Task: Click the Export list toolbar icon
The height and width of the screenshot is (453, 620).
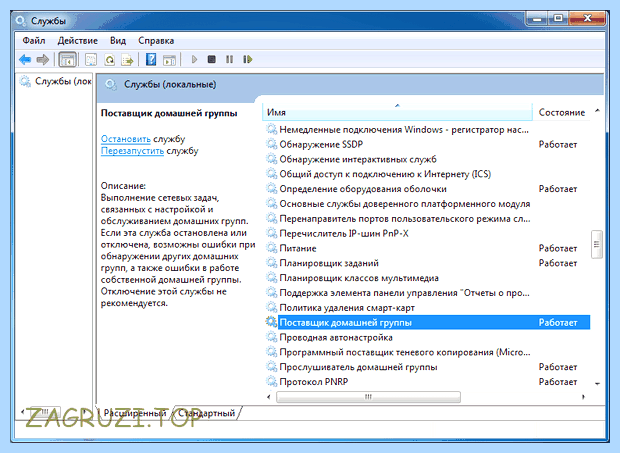Action: click(127, 60)
